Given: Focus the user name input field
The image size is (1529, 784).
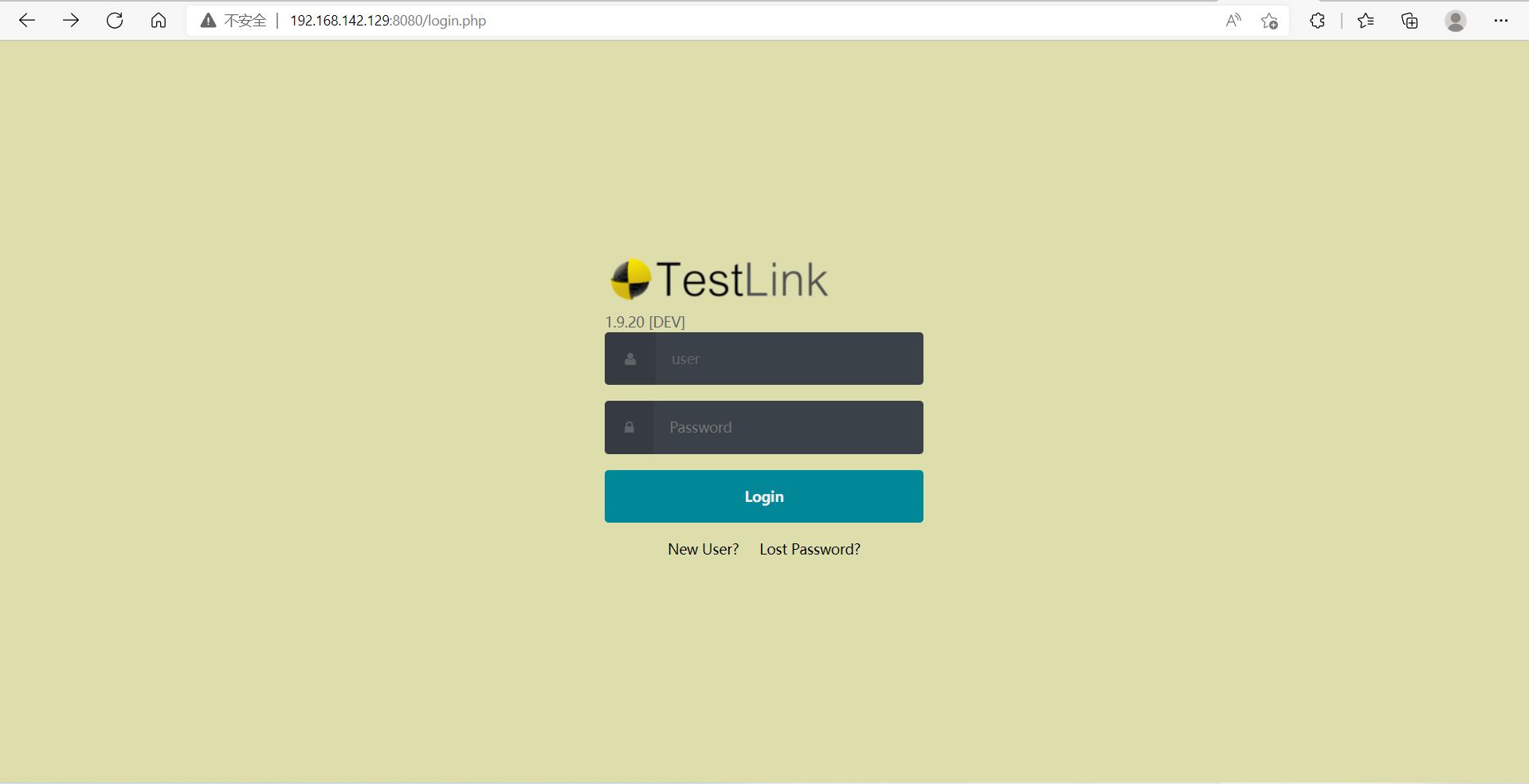Looking at the screenshot, I should [789, 359].
